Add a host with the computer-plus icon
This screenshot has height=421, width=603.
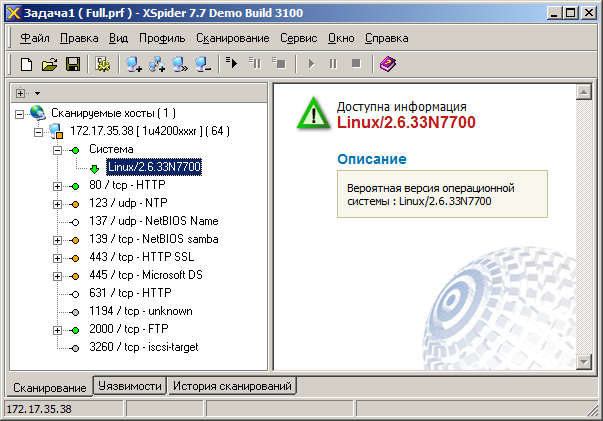click(134, 64)
